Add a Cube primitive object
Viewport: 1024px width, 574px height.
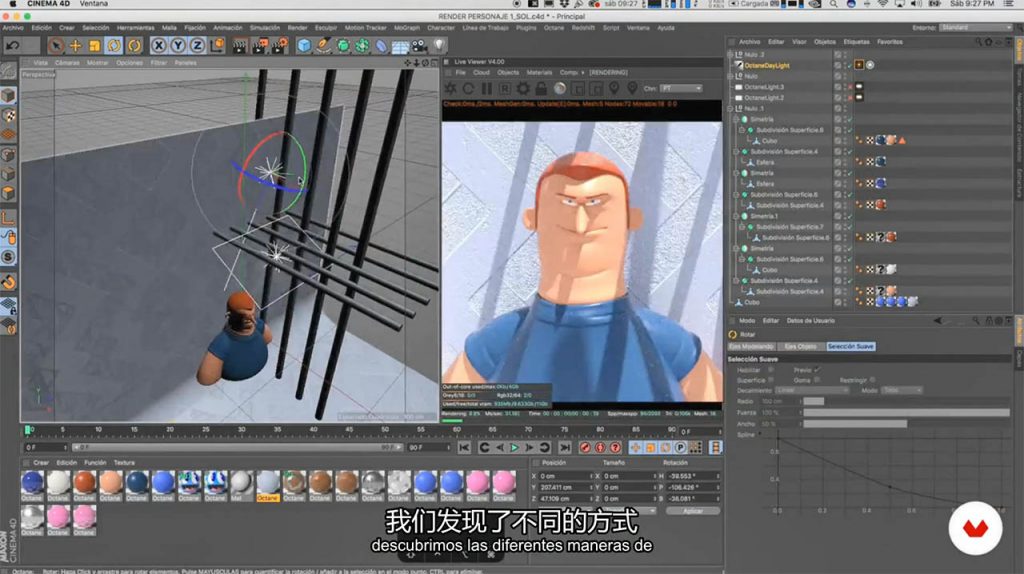pyautogui.click(x=304, y=45)
